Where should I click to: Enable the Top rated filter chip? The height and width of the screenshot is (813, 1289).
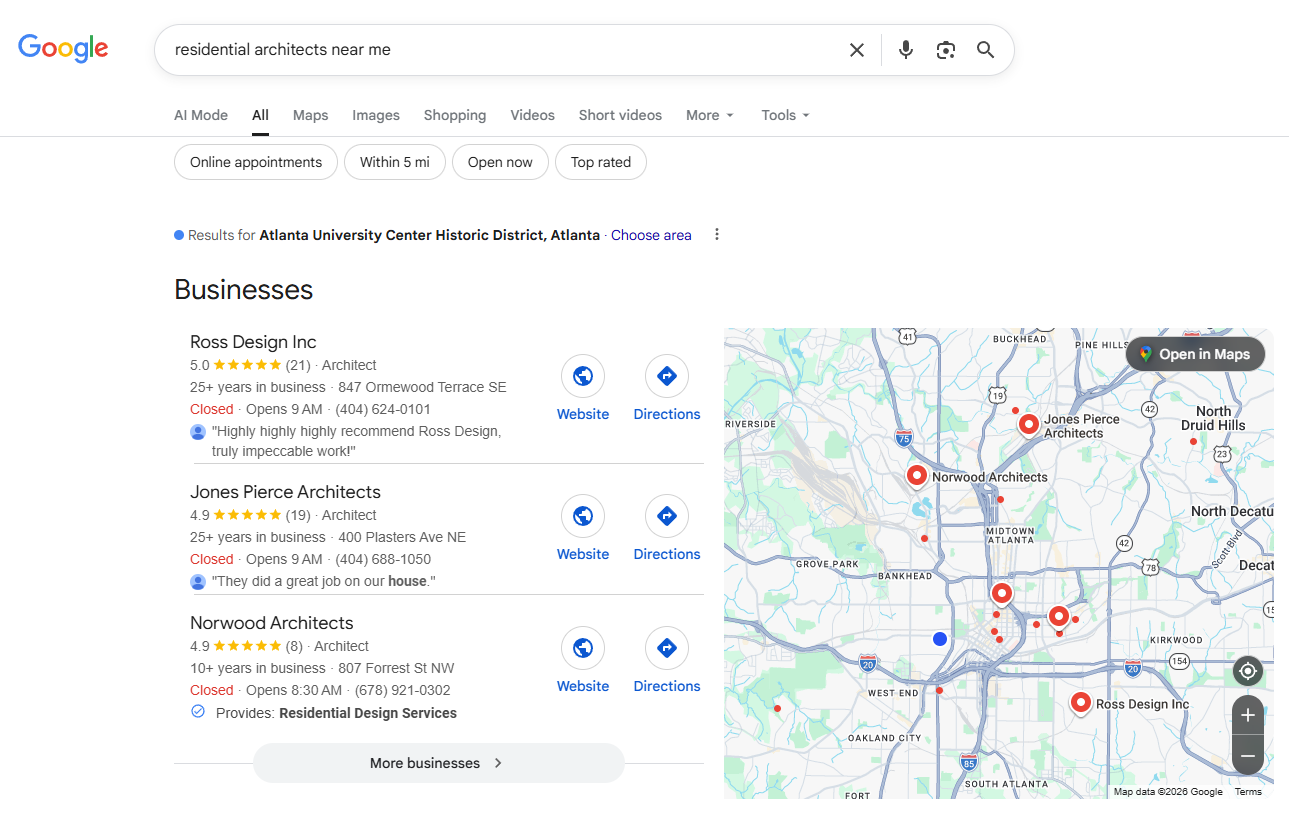(600, 162)
